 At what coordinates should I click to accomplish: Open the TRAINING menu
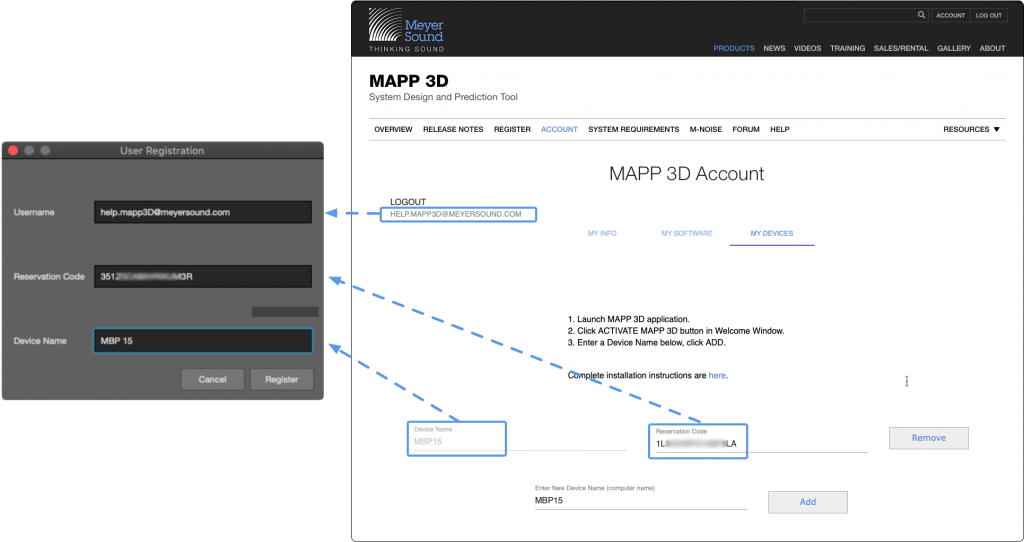tap(848, 48)
